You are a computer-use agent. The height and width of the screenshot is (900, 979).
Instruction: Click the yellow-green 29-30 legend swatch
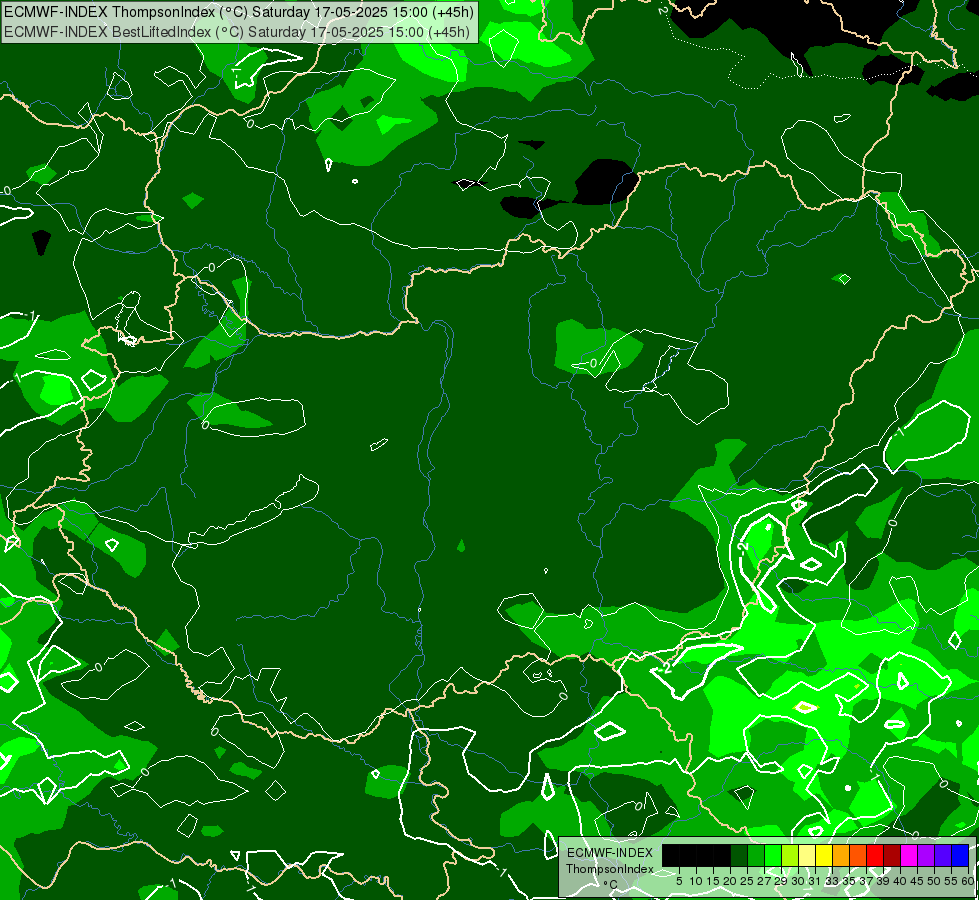coord(790,855)
